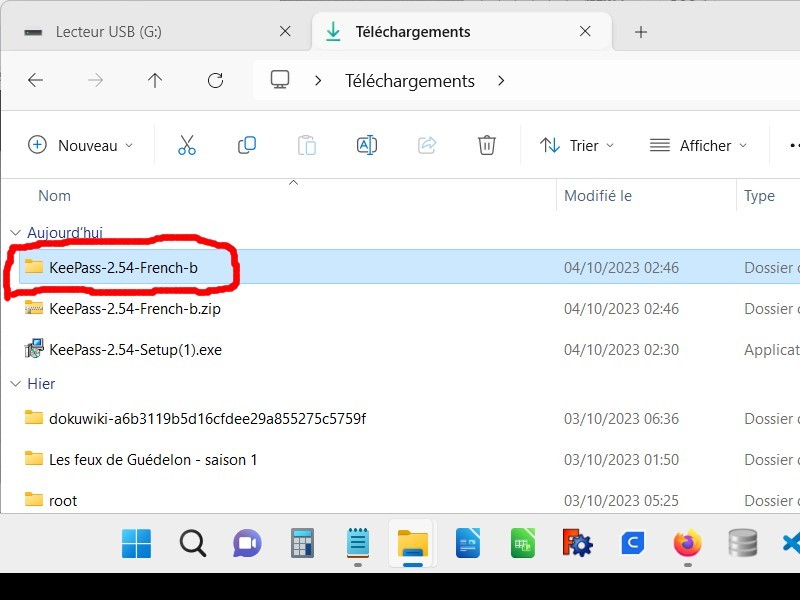Click the Rename icon in toolbar

pos(367,145)
